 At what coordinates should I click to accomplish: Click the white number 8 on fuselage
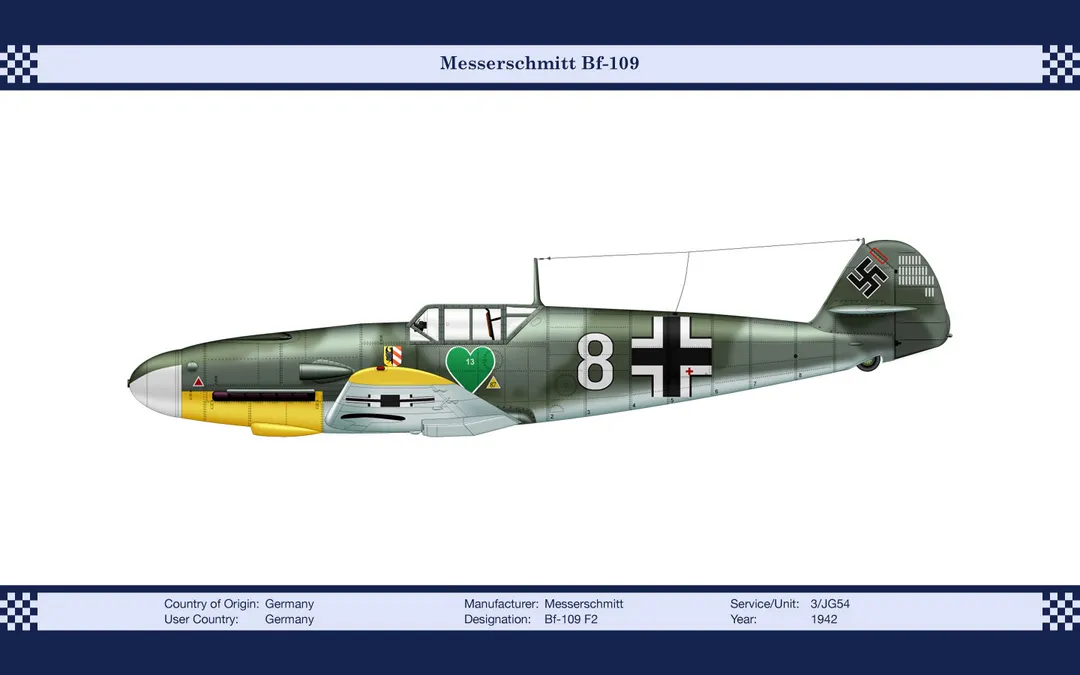595,362
